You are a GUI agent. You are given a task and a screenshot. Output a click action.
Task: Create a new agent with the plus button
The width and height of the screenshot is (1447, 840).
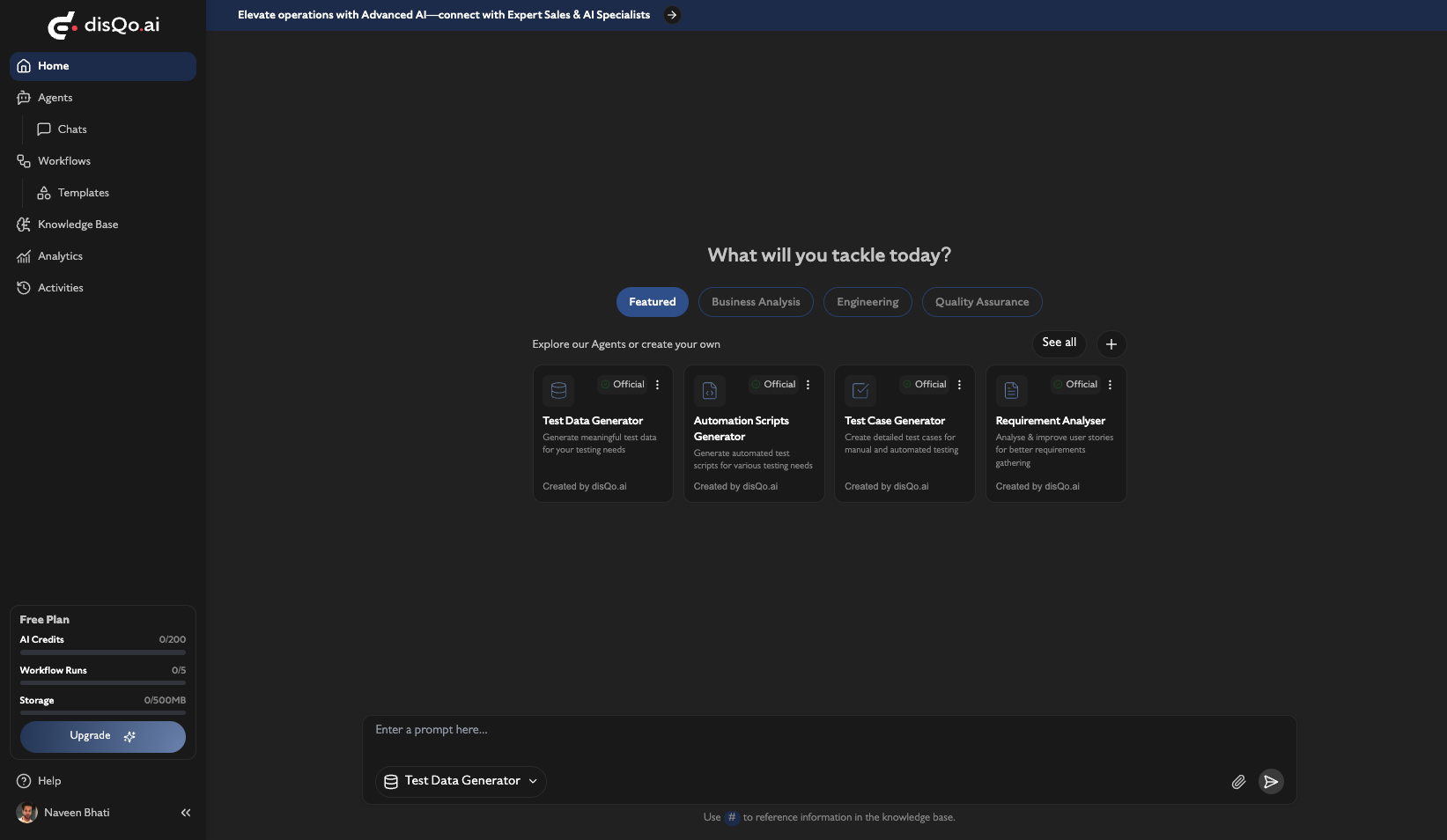point(1111,344)
